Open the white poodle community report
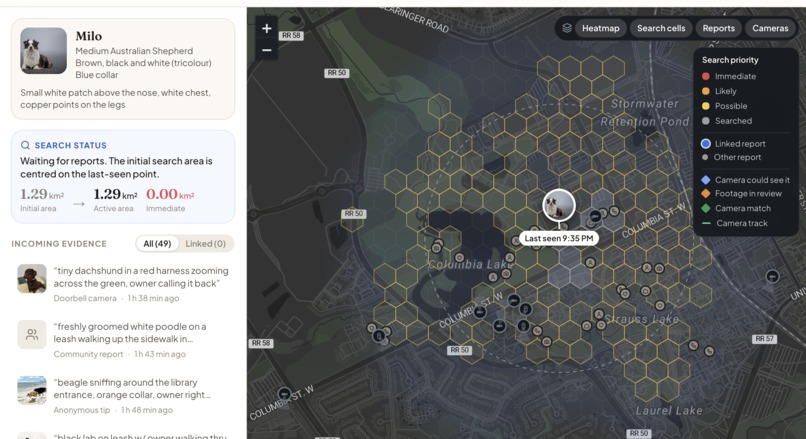Screen dimensions: 806x439 point(123,340)
